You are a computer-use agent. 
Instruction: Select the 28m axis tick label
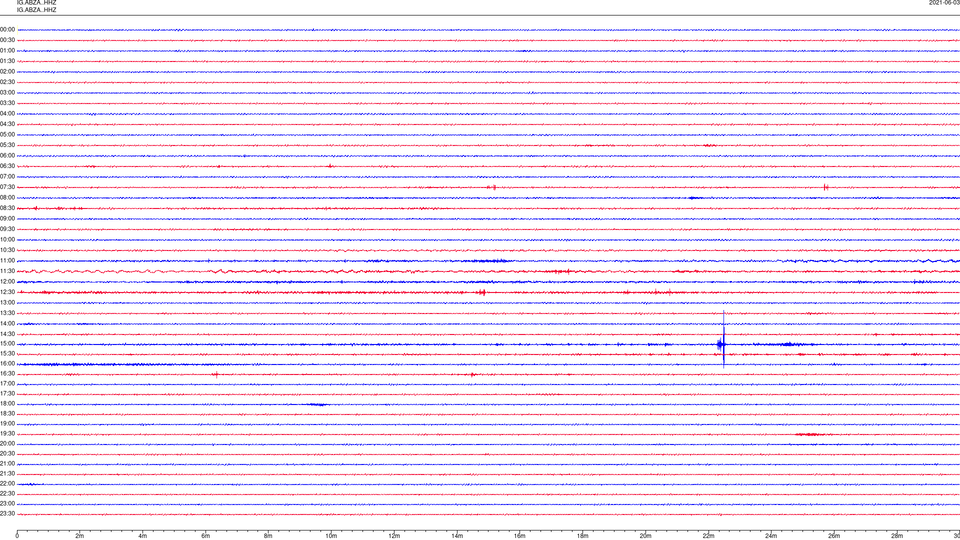897,536
